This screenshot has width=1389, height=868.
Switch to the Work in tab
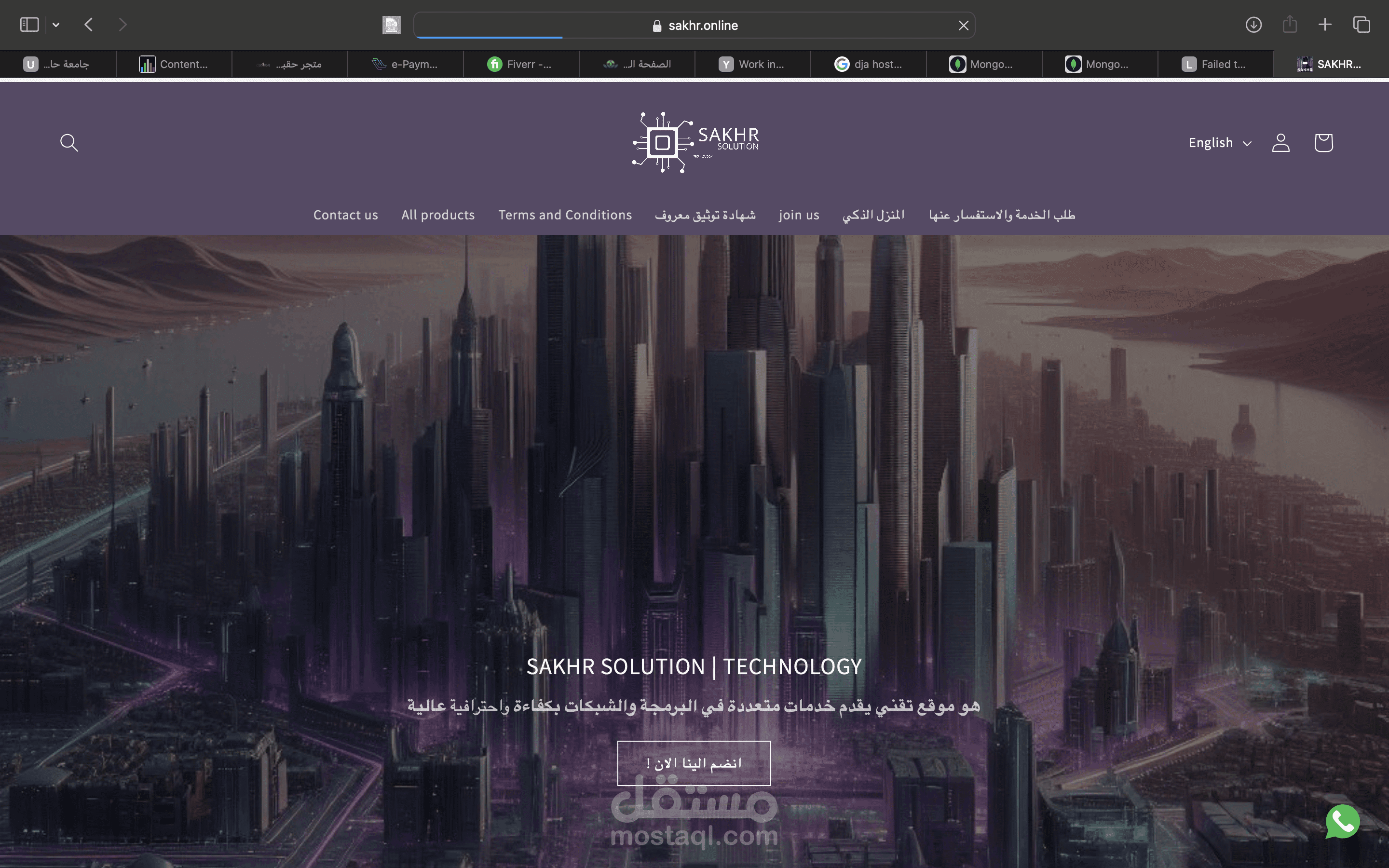(x=752, y=64)
